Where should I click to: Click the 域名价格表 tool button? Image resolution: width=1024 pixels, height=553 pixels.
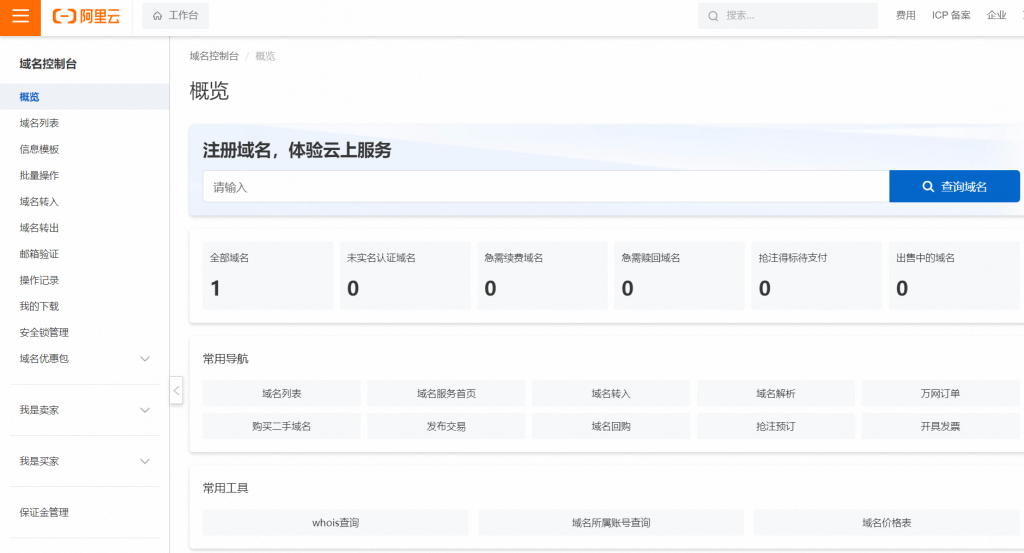[x=886, y=522]
